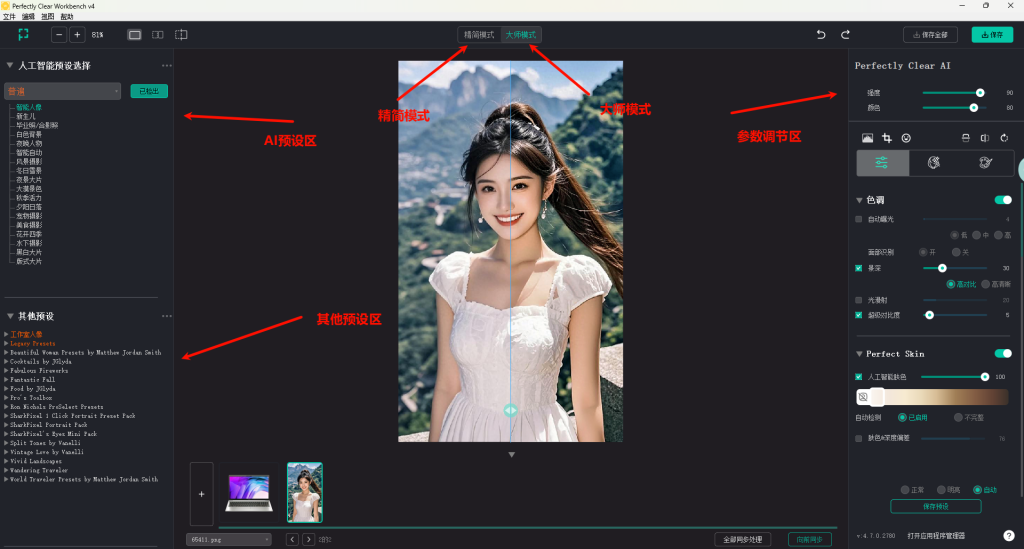Click the 强度 slider handle

pos(980,92)
